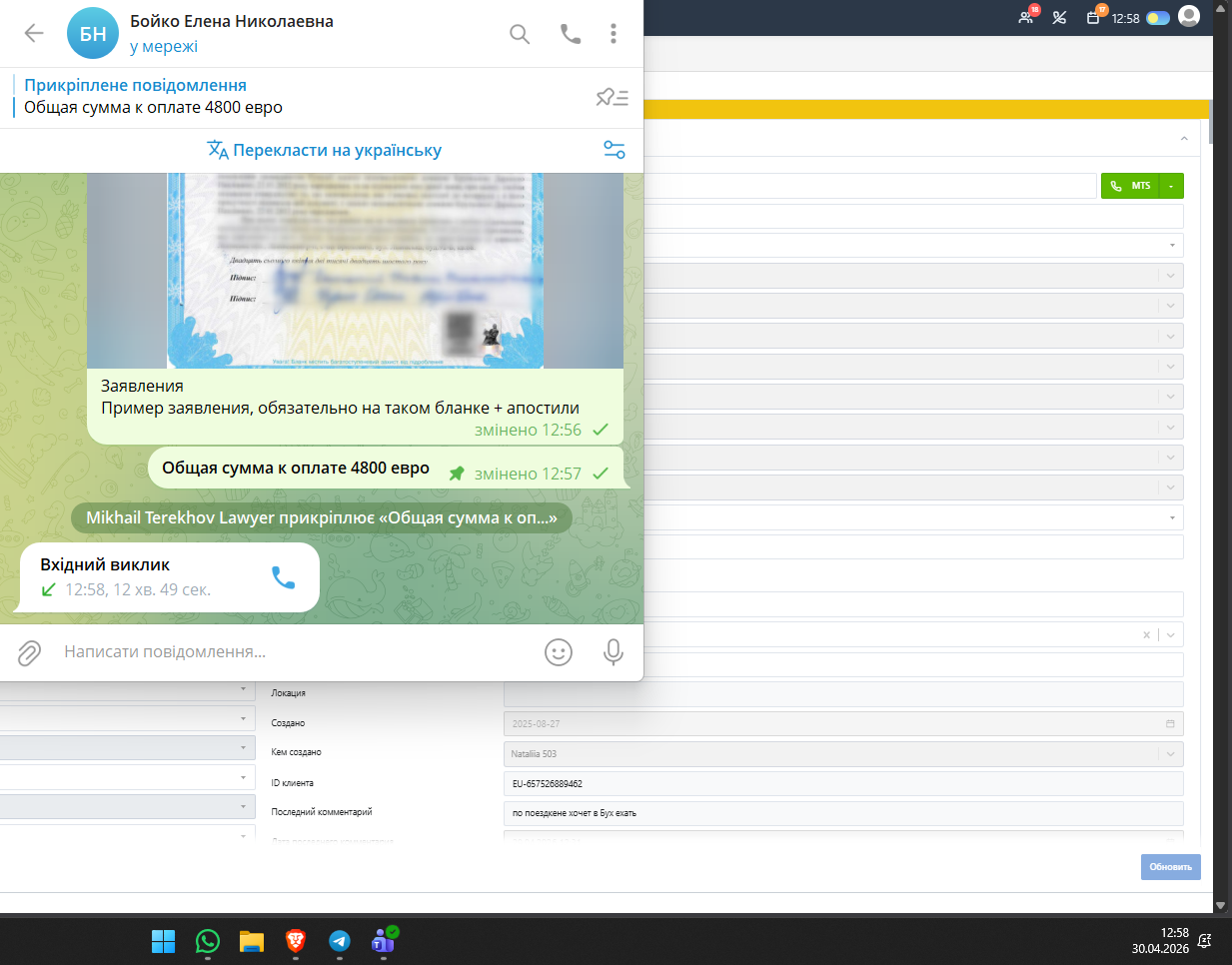The height and width of the screenshot is (965, 1232).
Task: Click the 'Вхідний виклик' call entry title
Action: coord(105,564)
